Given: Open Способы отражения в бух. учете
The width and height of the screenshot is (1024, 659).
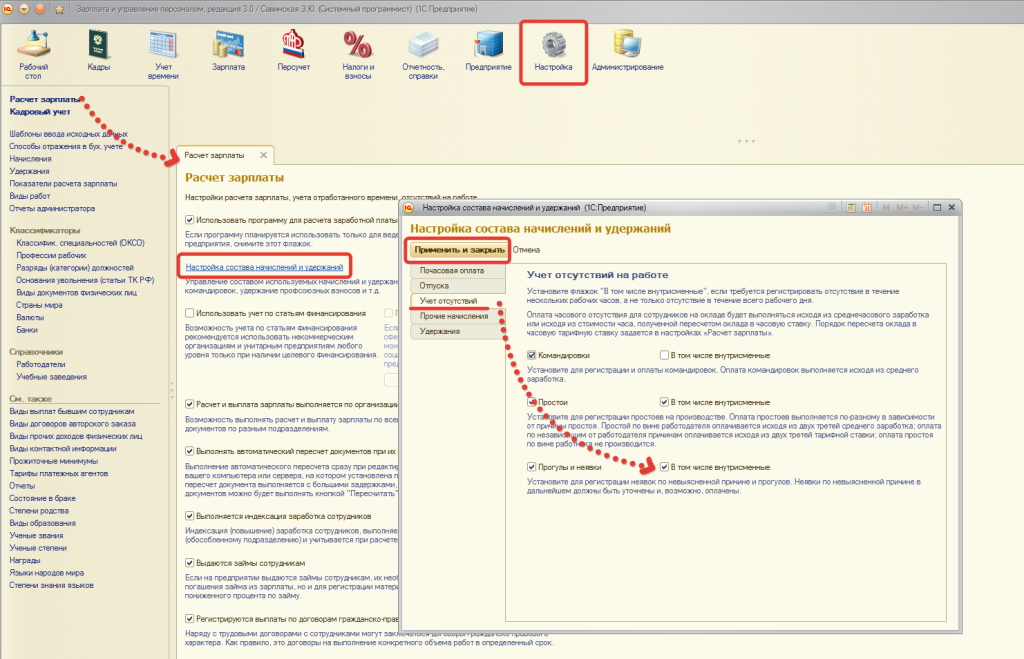Looking at the screenshot, I should click(x=66, y=146).
